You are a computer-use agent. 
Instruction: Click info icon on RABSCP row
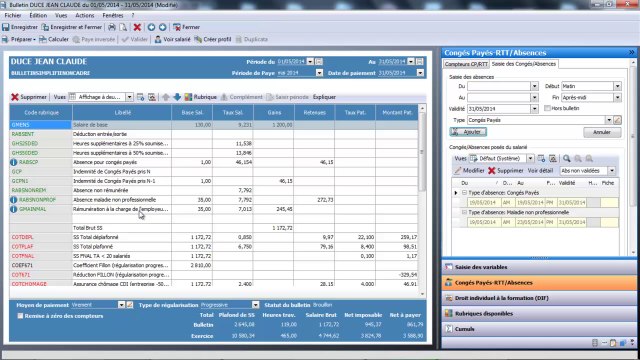pos(13,162)
